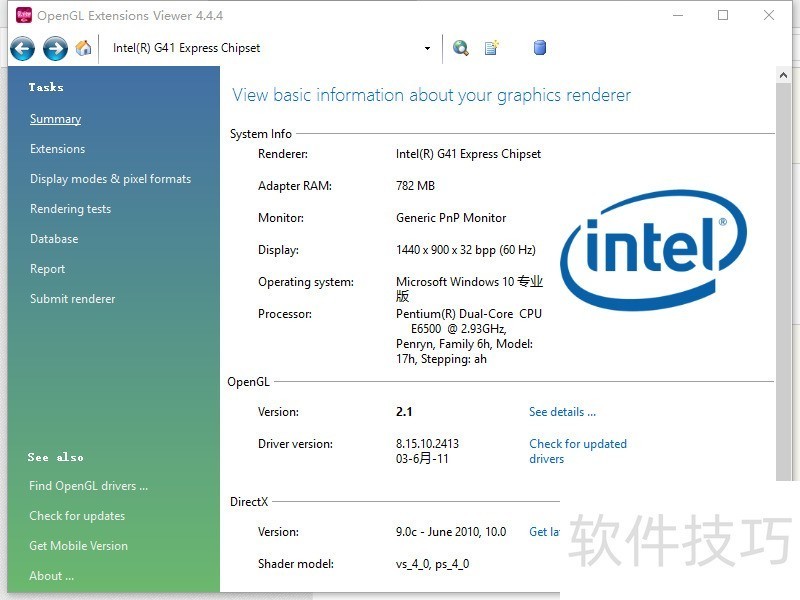
Task: Choose Submit renderer in sidebar
Action: pyautogui.click(x=72, y=299)
